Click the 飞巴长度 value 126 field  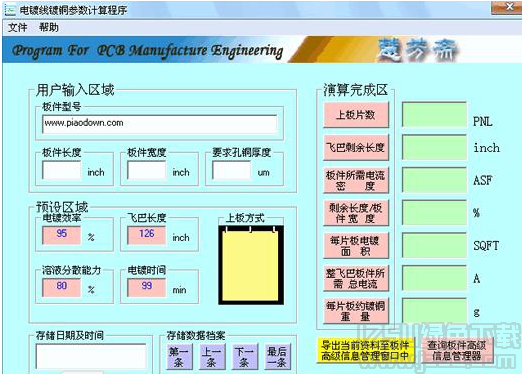pyautogui.click(x=147, y=235)
